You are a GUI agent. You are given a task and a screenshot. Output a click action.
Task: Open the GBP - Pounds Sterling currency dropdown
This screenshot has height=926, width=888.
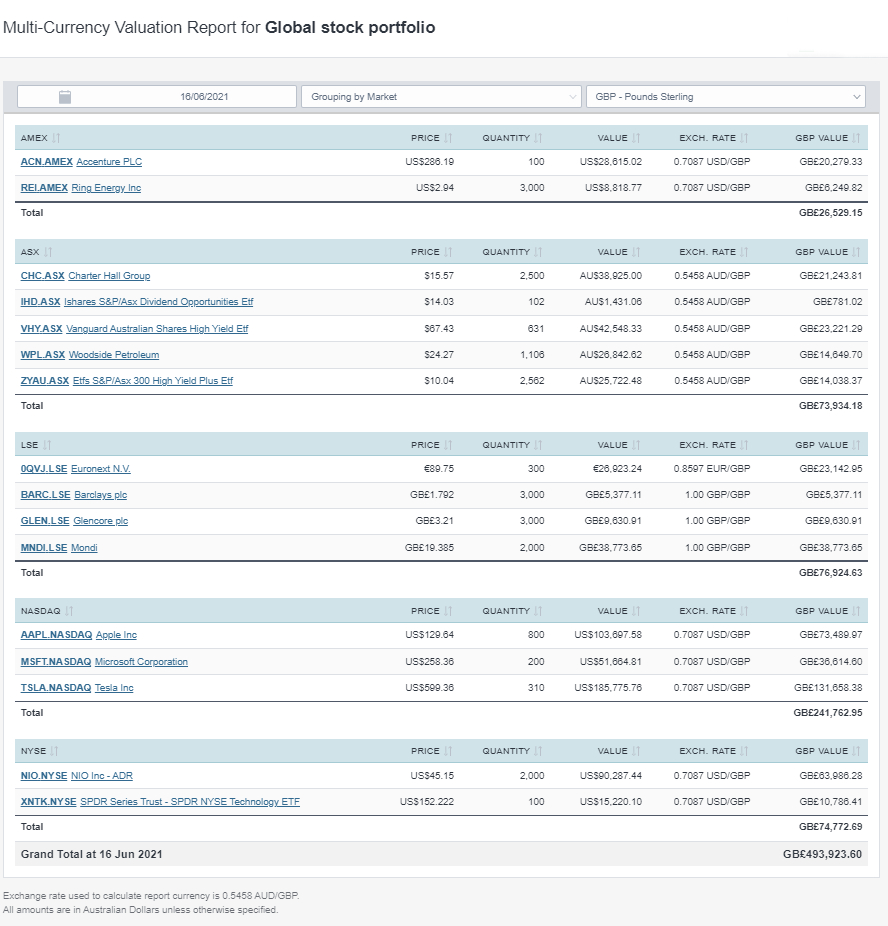pos(726,97)
